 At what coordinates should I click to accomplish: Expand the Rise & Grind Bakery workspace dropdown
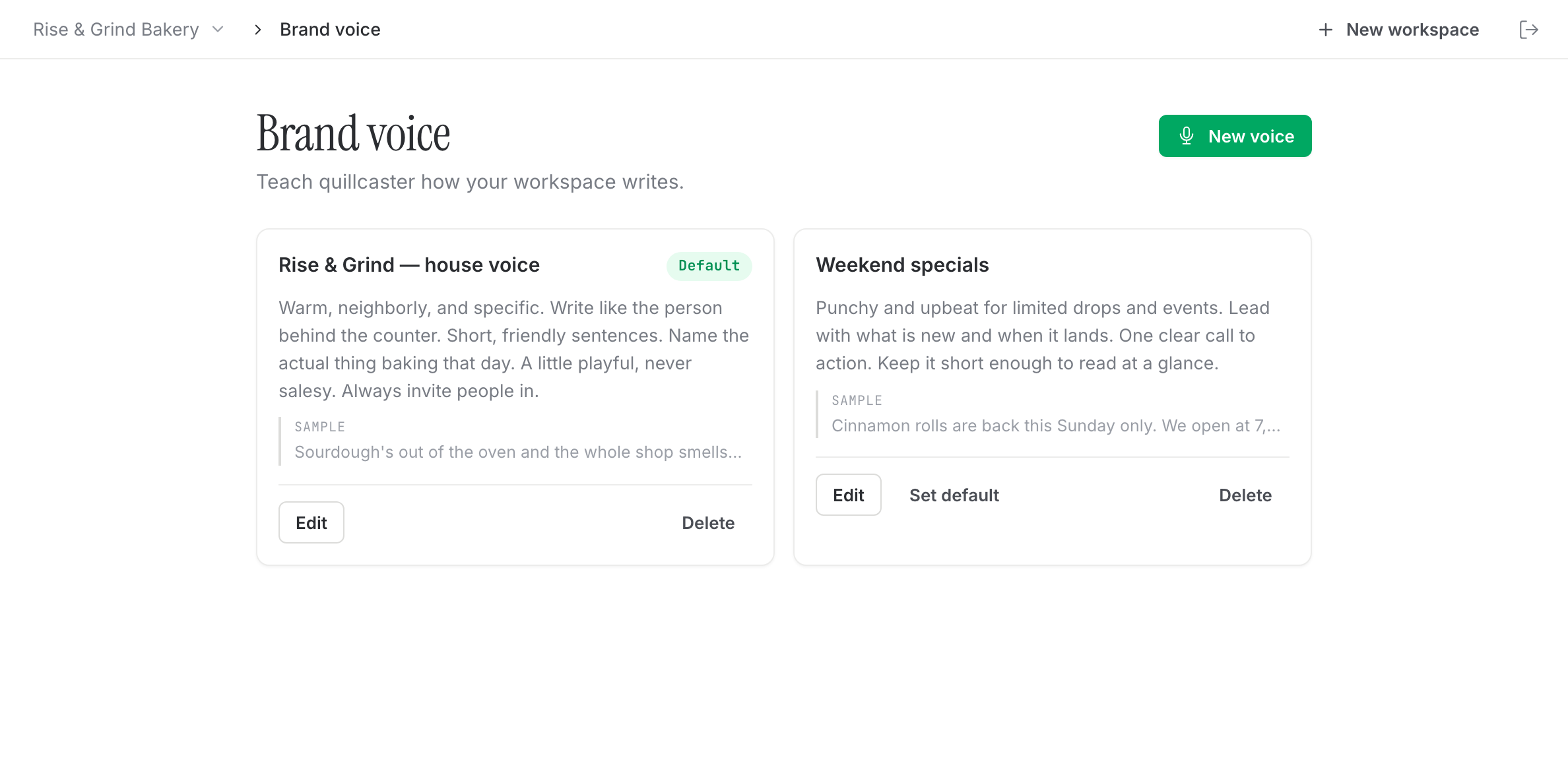coord(129,30)
